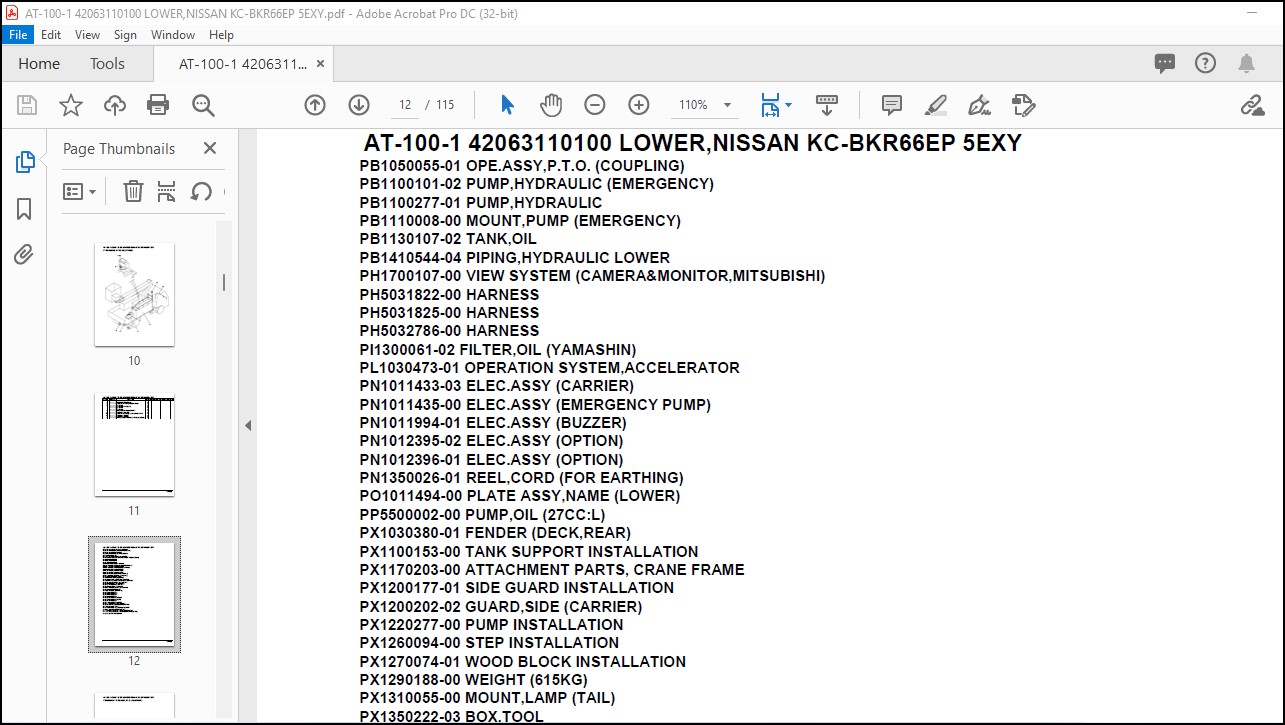This screenshot has width=1285, height=725.
Task: Click the line PX1310055-00 MOUNT,LAMP (TAIL)
Action: 488,698
